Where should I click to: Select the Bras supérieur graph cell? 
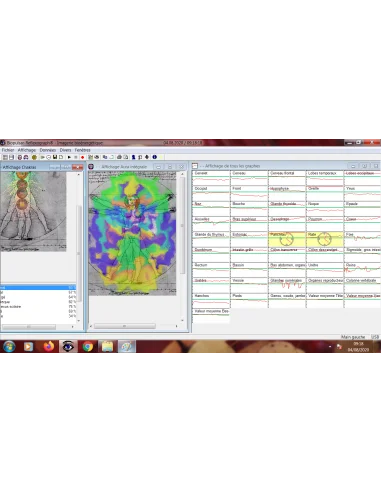[x=249, y=224]
